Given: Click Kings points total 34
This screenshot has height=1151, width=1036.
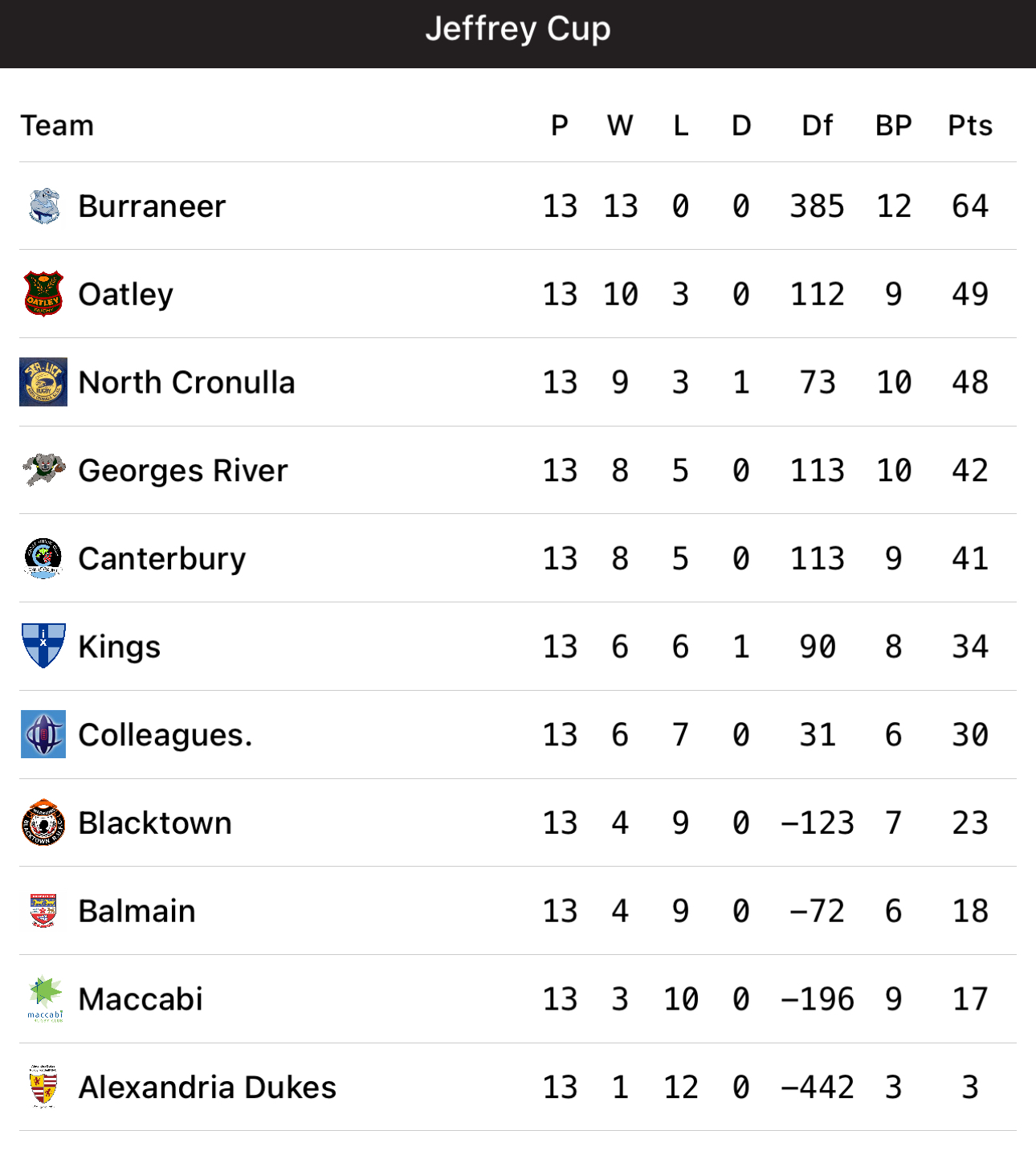Looking at the screenshot, I should tap(970, 647).
